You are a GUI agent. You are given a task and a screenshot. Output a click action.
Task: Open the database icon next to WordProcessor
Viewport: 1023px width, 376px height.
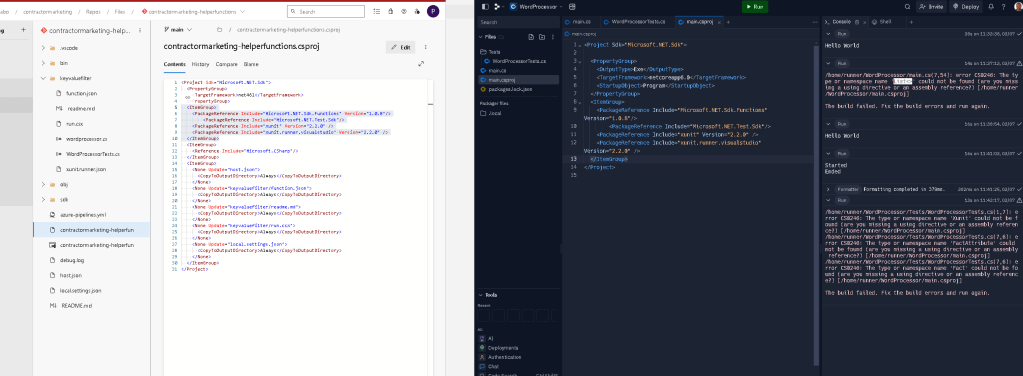572,6
